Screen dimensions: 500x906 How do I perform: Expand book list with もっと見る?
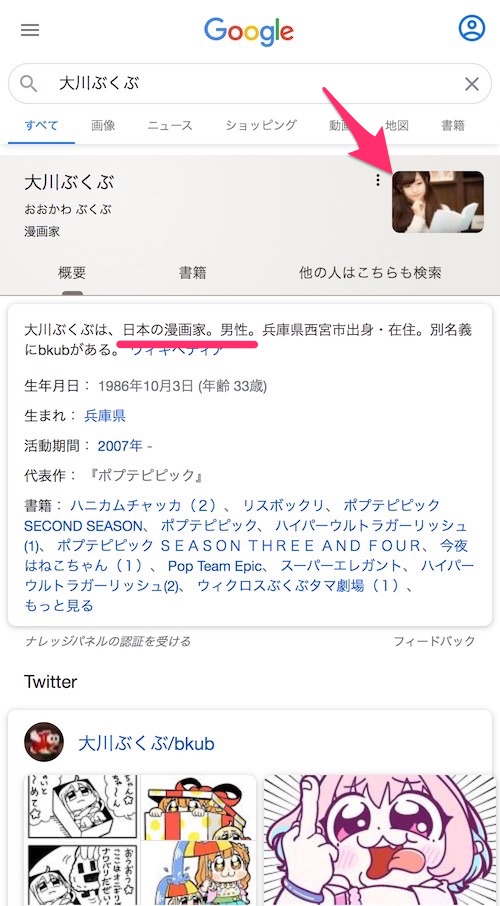point(58,606)
